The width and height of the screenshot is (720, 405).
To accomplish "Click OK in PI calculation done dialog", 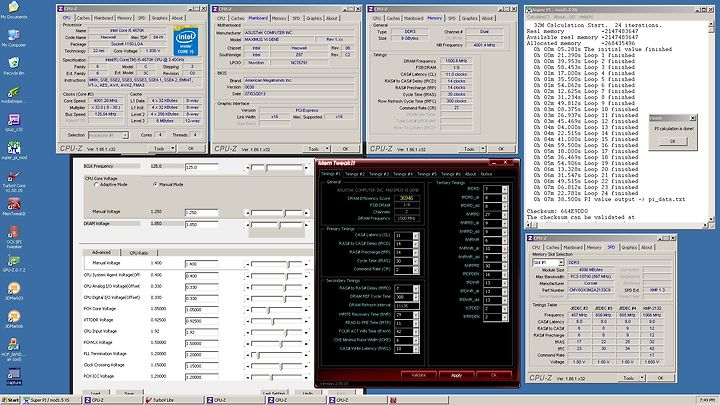I will tap(672, 141).
